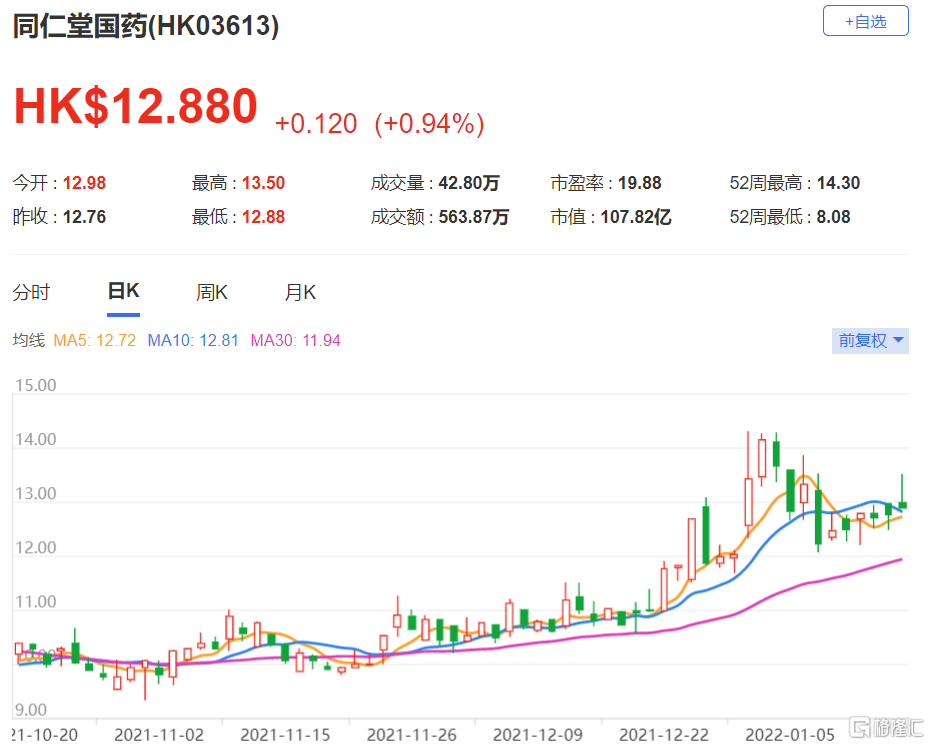The height and width of the screenshot is (745, 930).
Task: Click the latest green candlestick at chart's right edge
Action: [x=903, y=505]
